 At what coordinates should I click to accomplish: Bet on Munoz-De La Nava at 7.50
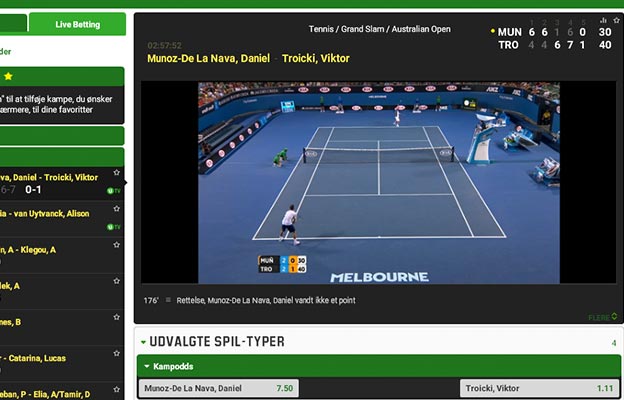tap(218, 388)
